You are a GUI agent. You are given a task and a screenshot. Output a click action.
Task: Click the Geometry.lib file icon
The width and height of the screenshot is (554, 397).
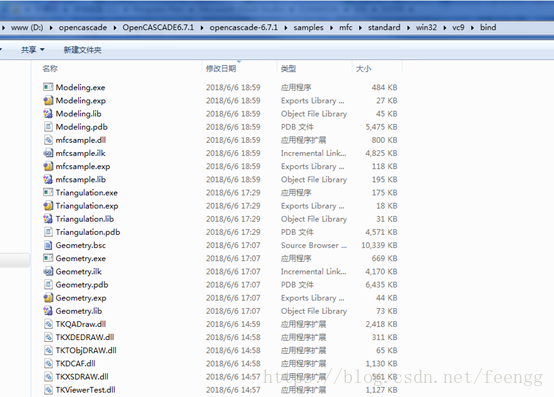[x=48, y=311]
